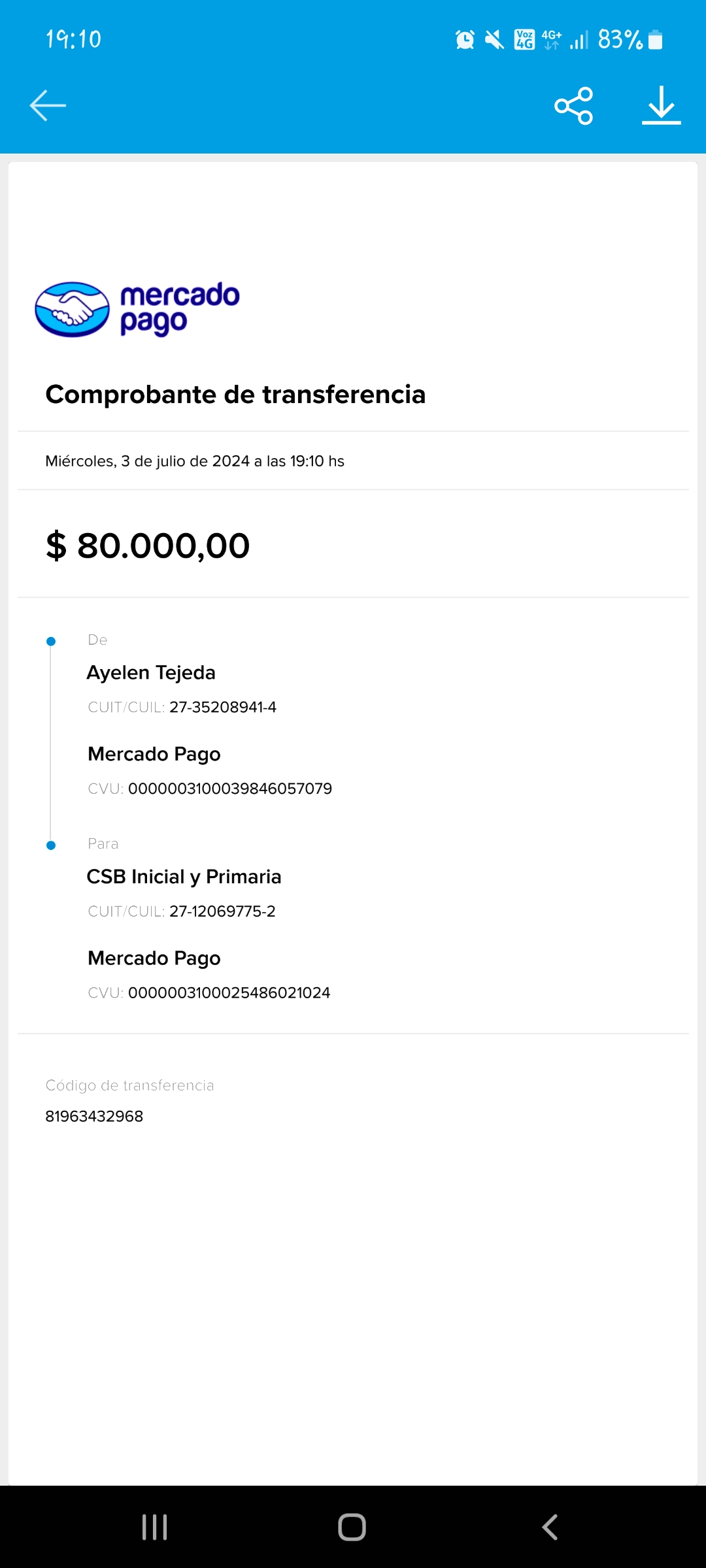Tap transfer code 81963432968
Screen dimensions: 706x1568
pos(94,1116)
